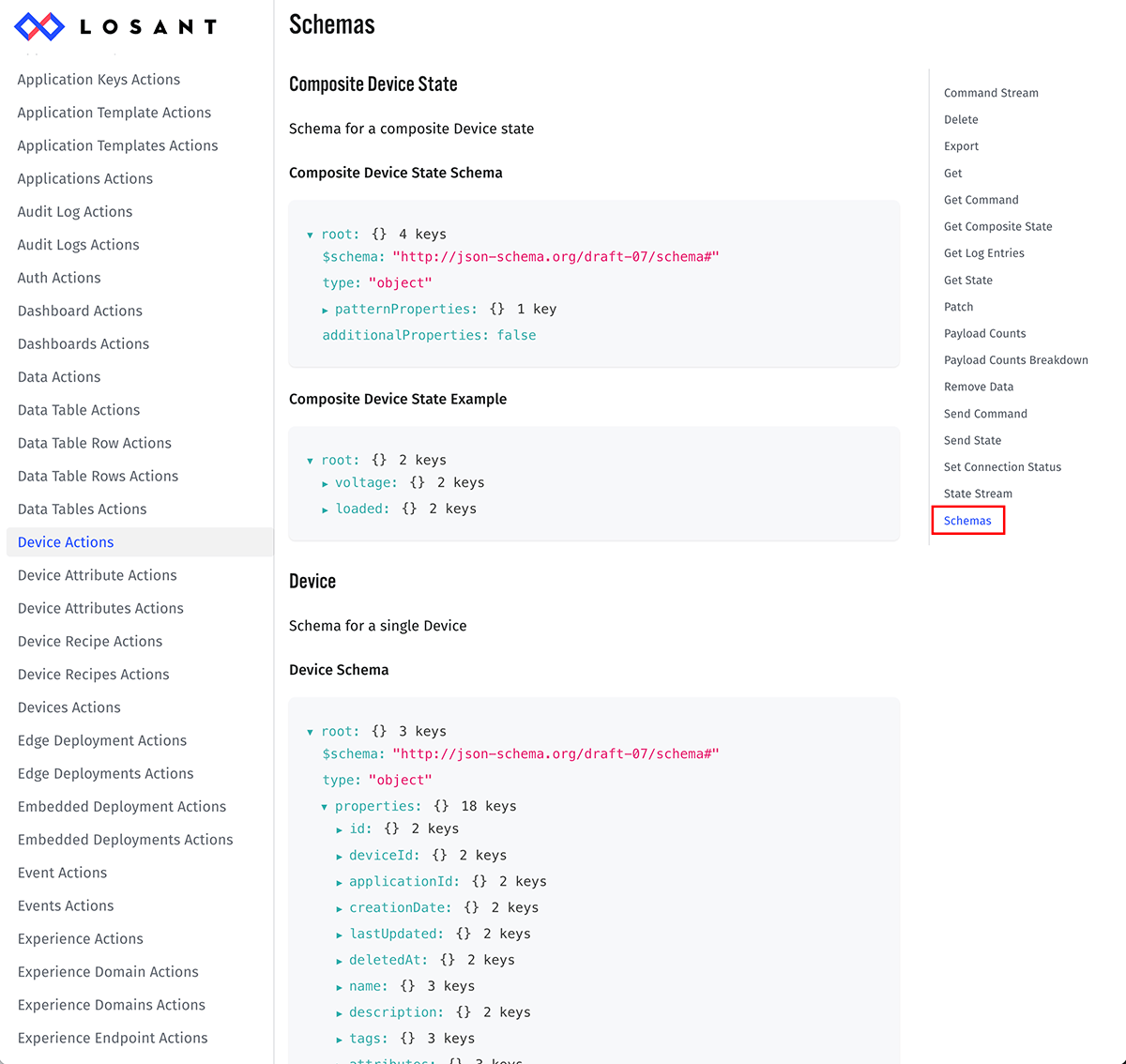This screenshot has height=1064, width=1126.
Task: Jump to the Schemas section link
Action: (x=967, y=521)
